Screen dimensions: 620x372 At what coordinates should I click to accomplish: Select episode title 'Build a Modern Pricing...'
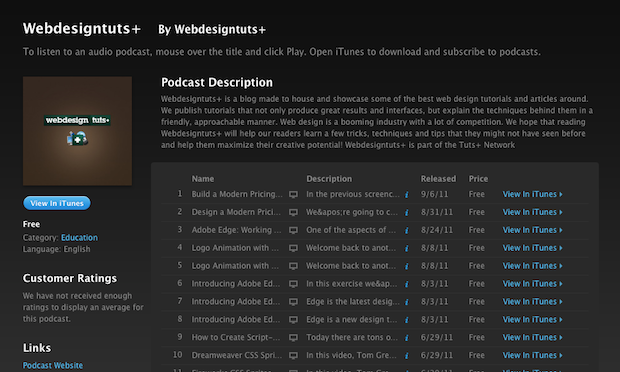(x=237, y=194)
